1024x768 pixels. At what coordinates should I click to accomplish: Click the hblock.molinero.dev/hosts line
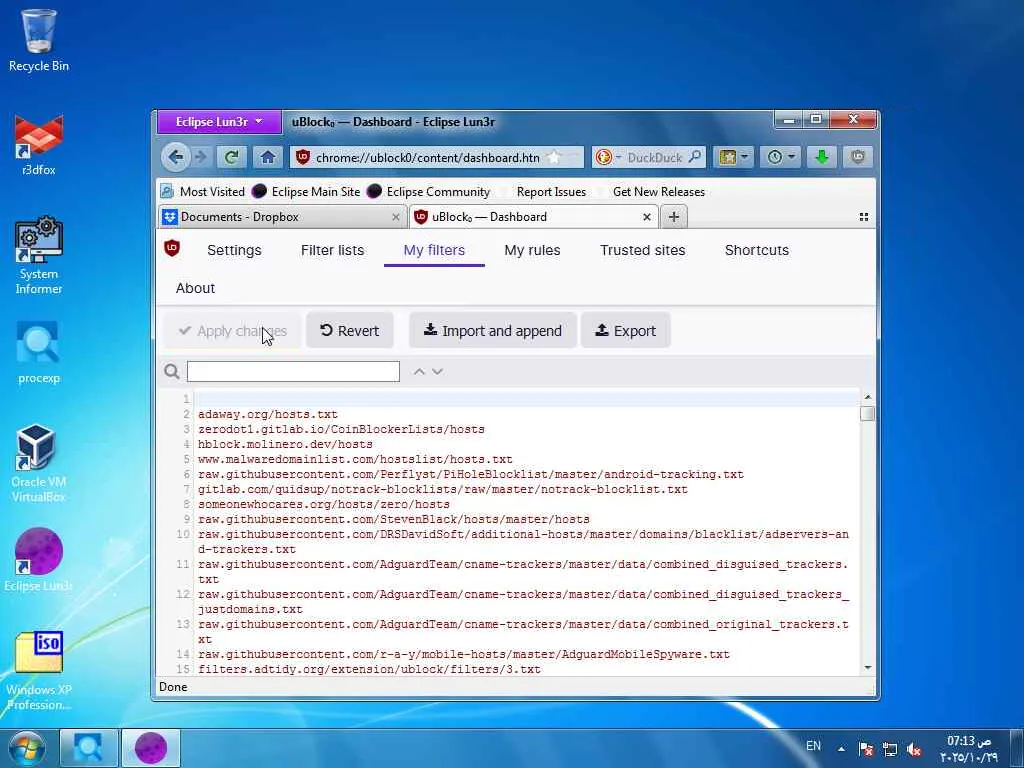[285, 444]
